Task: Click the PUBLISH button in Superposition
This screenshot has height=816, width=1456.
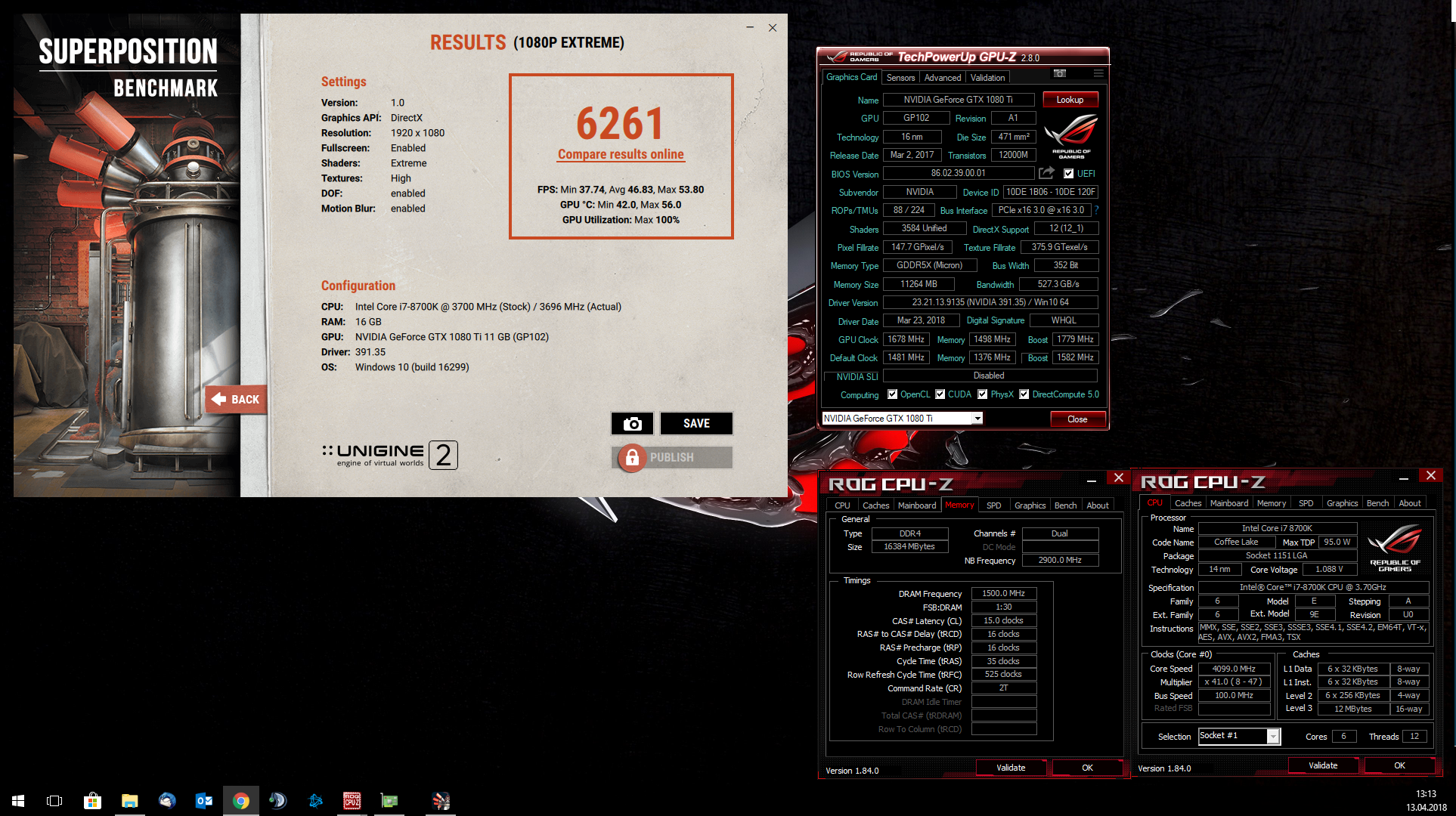Action: pyautogui.click(x=672, y=457)
